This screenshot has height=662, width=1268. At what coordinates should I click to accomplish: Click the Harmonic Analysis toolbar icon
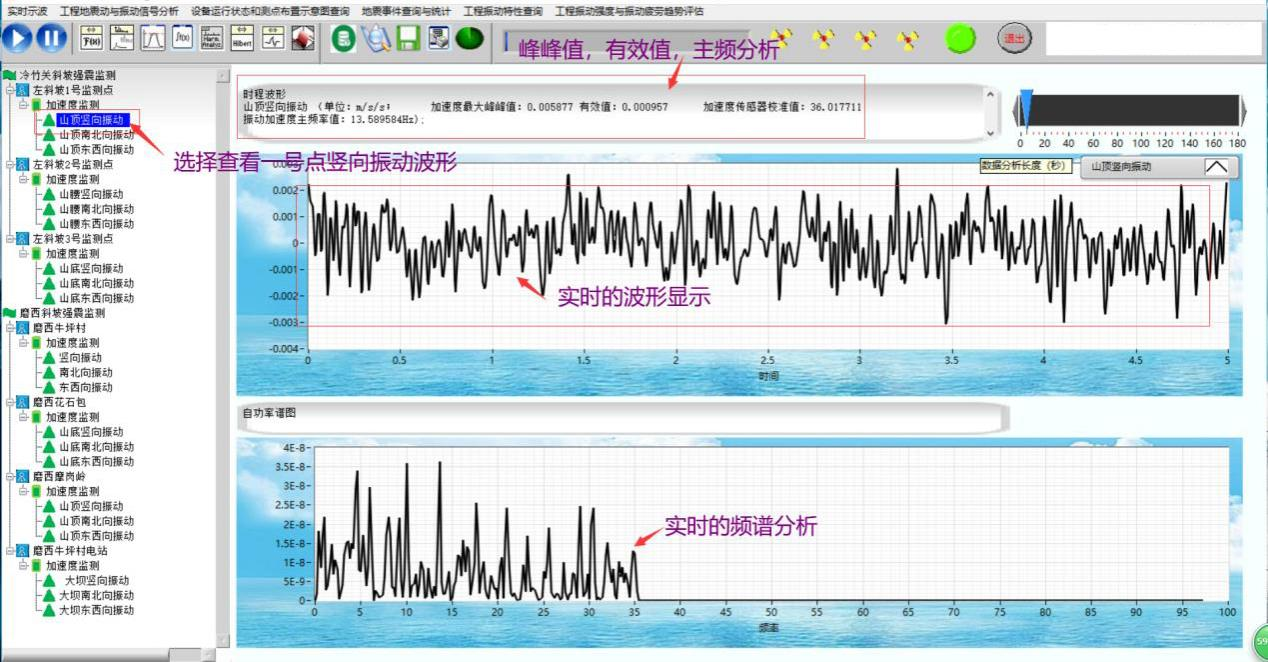[x=212, y=39]
